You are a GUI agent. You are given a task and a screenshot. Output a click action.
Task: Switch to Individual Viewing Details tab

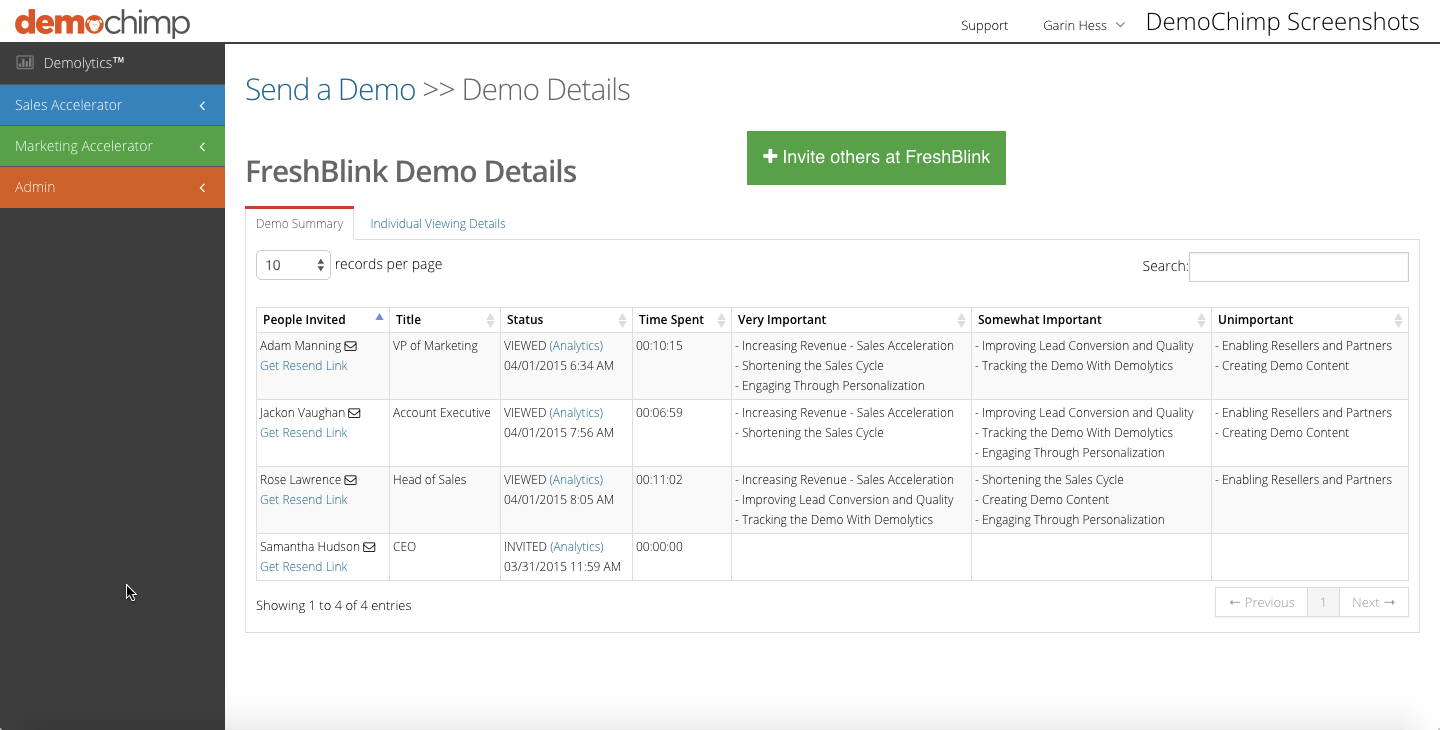(x=437, y=224)
